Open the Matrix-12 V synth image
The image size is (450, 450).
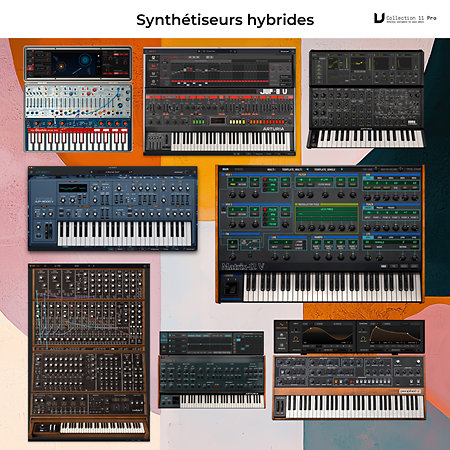coord(320,234)
